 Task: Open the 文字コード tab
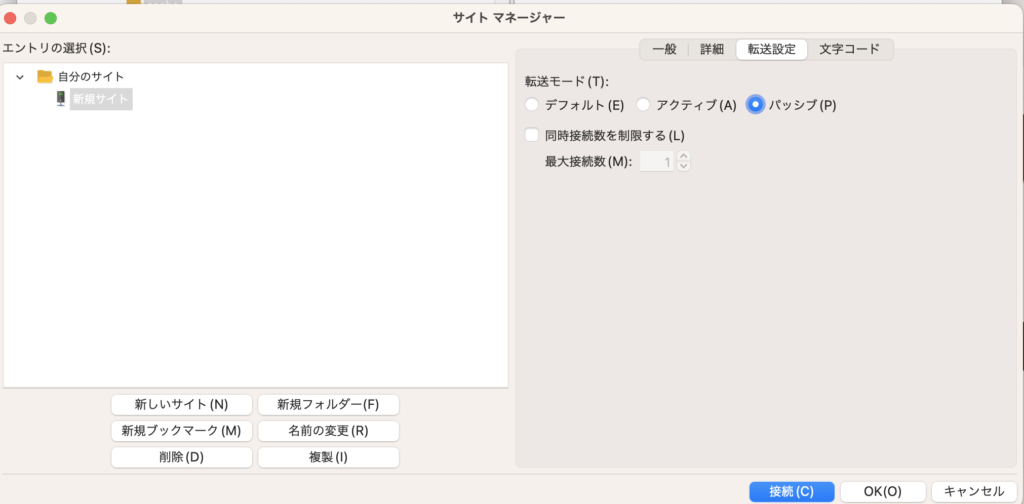click(x=849, y=49)
